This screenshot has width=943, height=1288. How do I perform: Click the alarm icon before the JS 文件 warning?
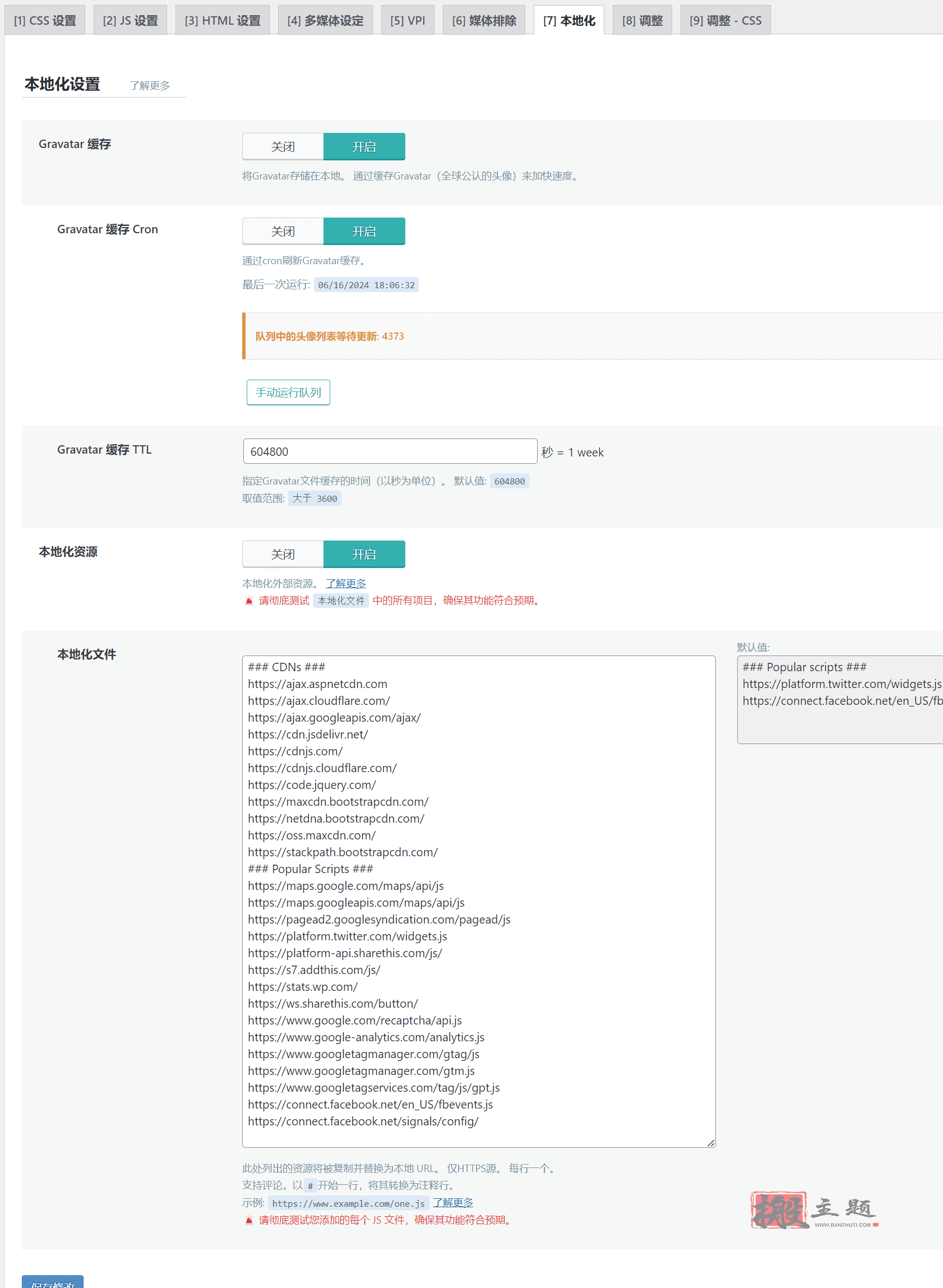[x=249, y=1220]
